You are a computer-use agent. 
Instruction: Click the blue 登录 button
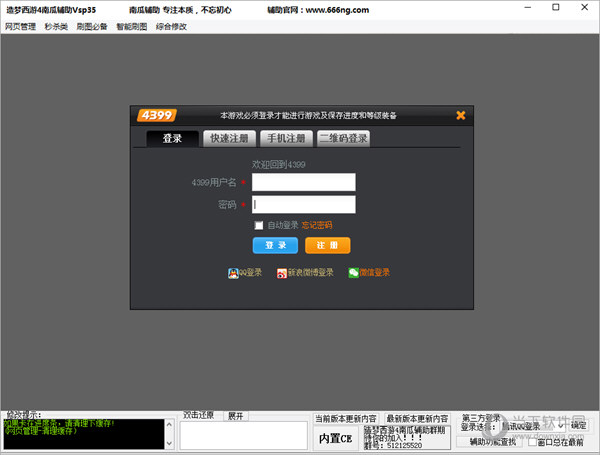tap(276, 245)
